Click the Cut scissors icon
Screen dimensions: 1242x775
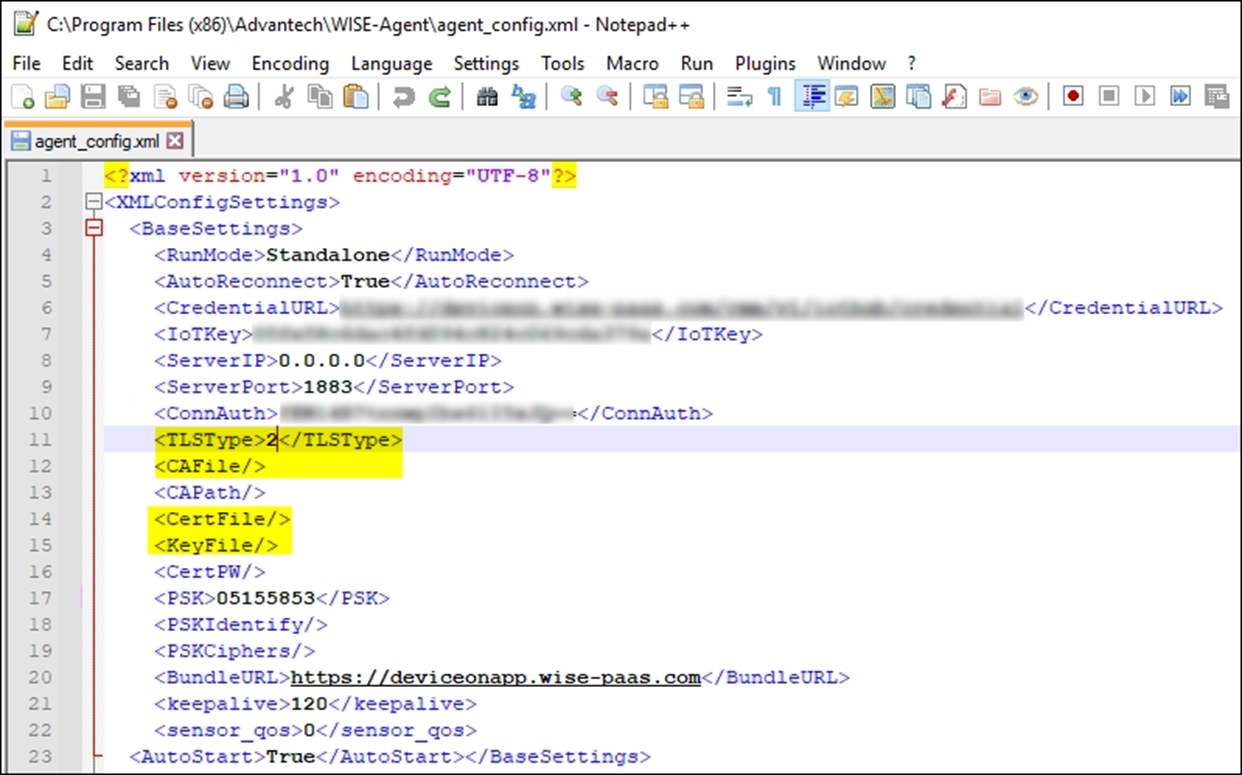(284, 97)
